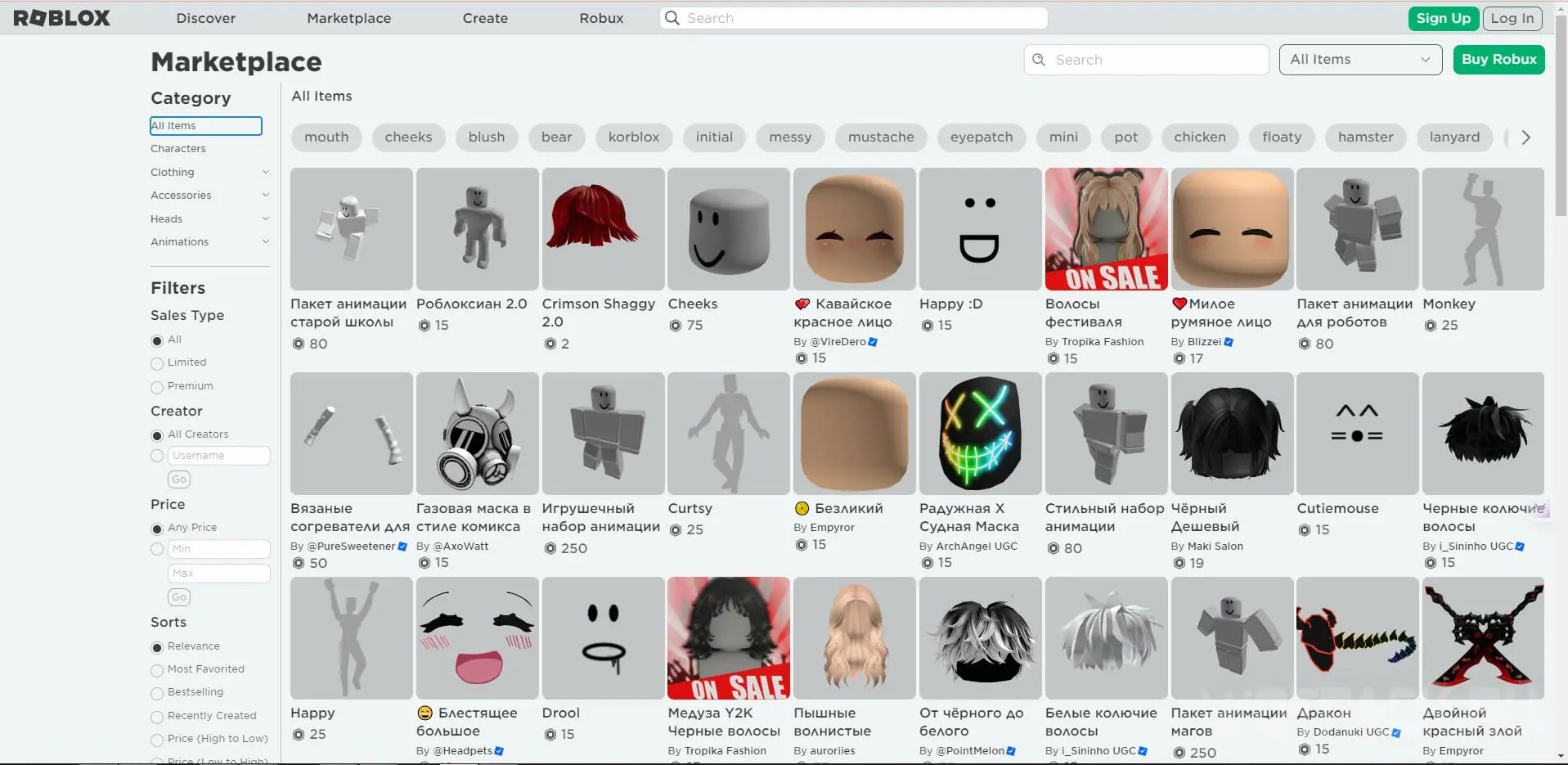
Task: Click the verified badge next to @Headpets
Action: [x=499, y=751]
